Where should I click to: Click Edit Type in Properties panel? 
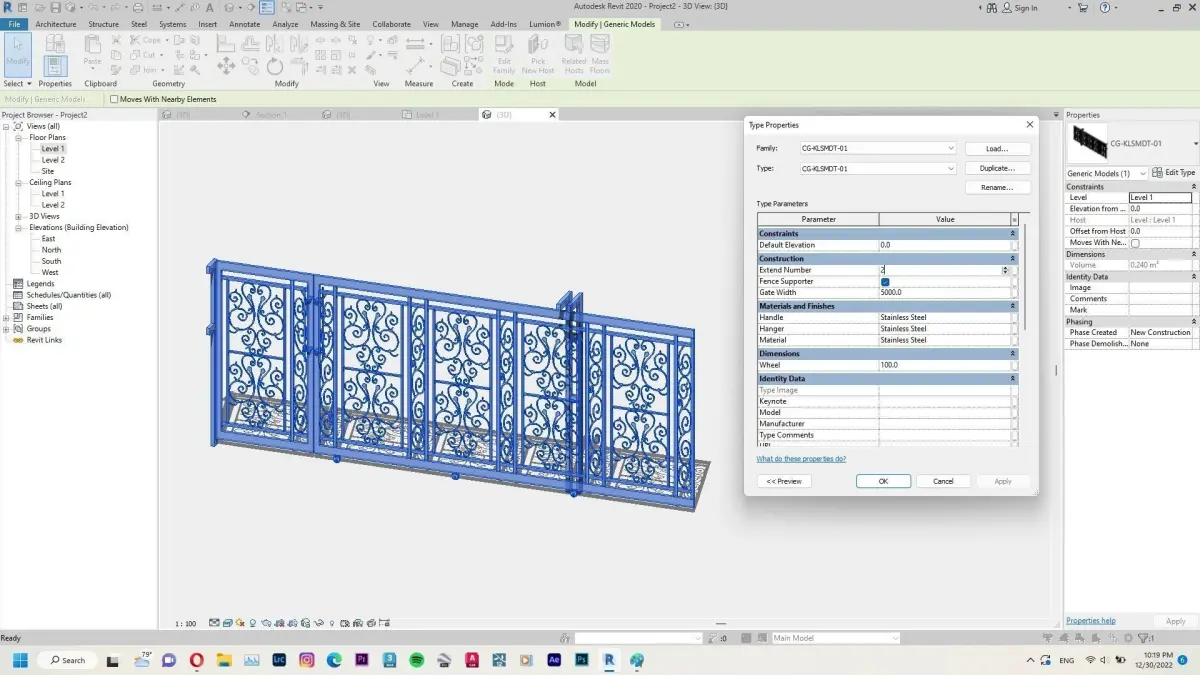click(1174, 173)
